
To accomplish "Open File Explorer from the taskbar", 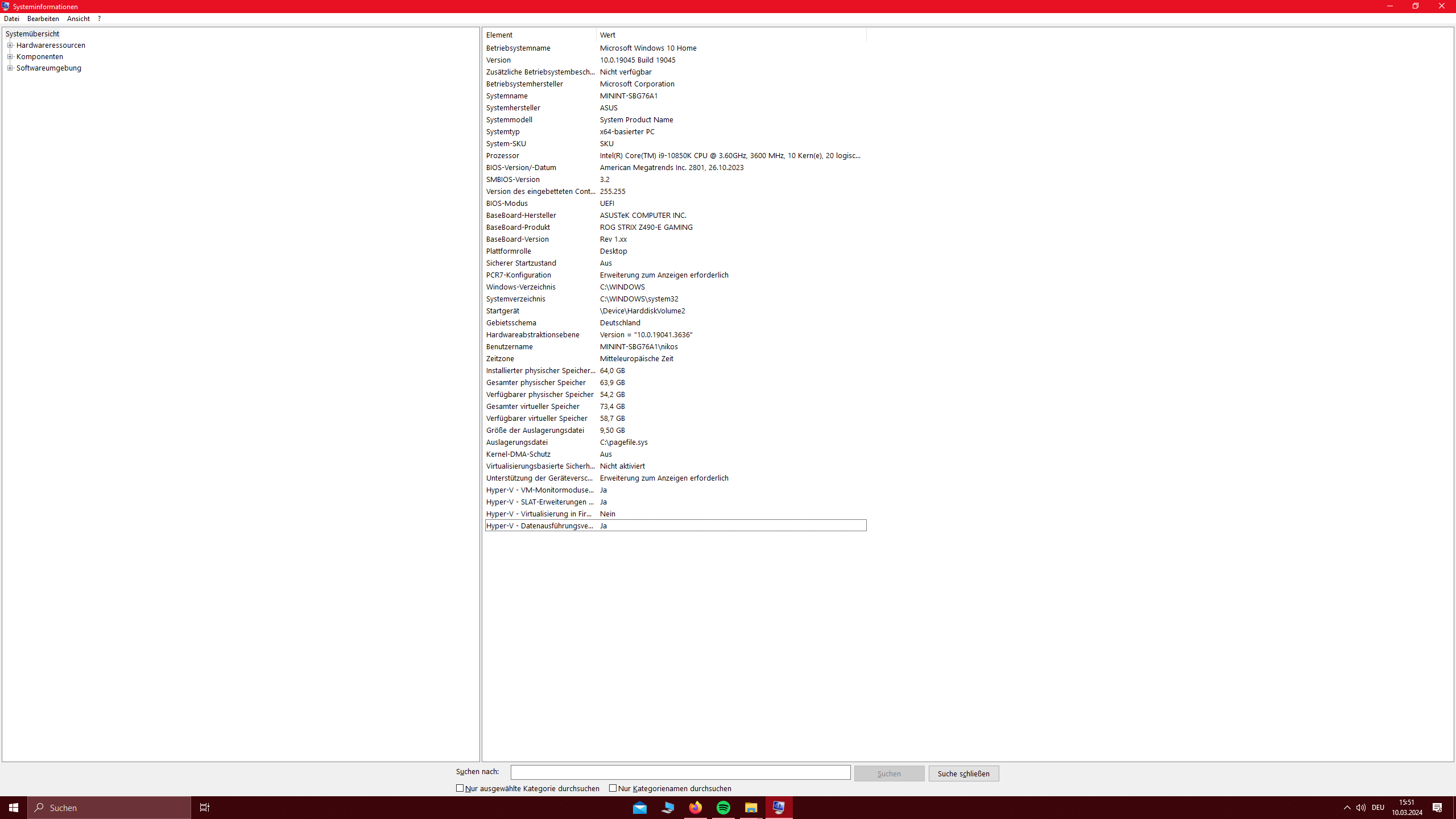I will (x=751, y=808).
